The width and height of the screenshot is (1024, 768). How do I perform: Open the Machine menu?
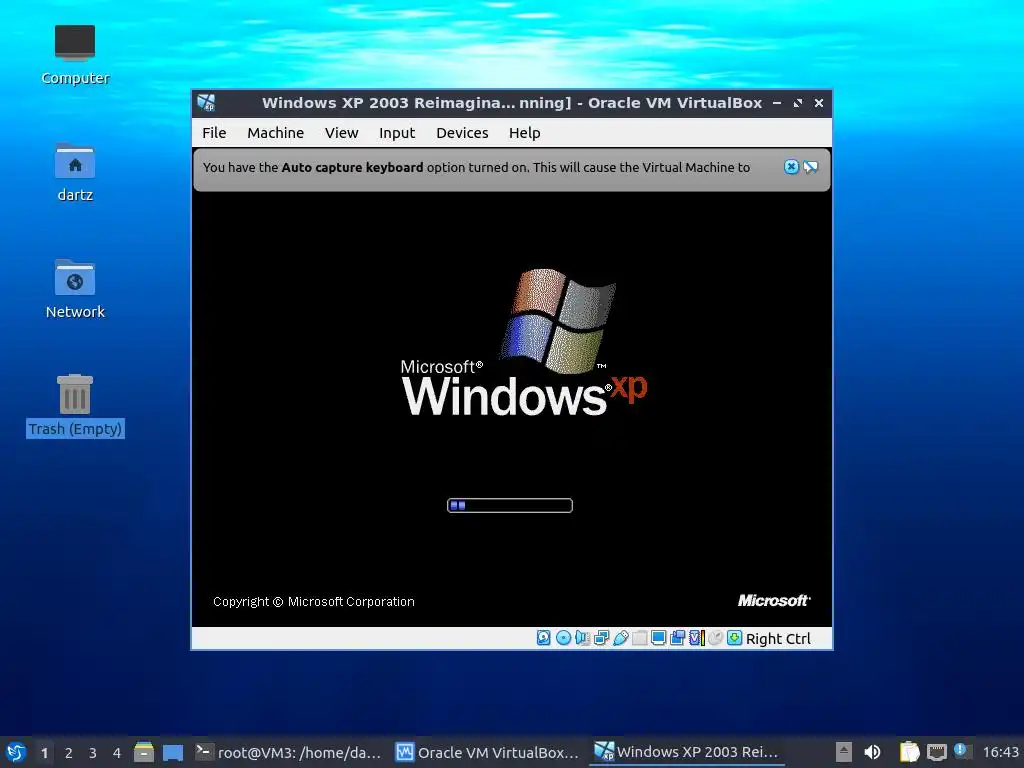point(276,133)
